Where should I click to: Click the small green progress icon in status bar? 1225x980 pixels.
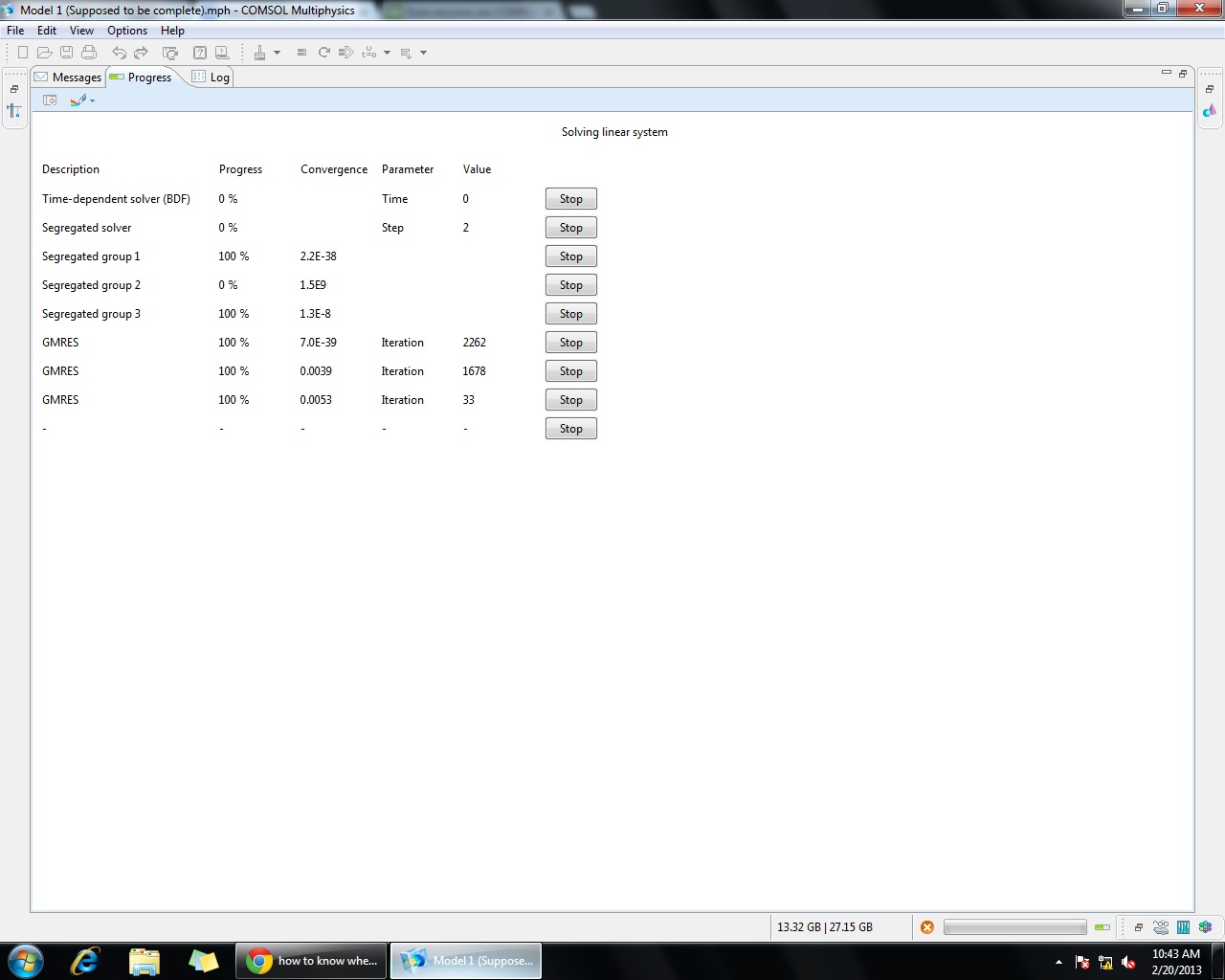(1102, 926)
